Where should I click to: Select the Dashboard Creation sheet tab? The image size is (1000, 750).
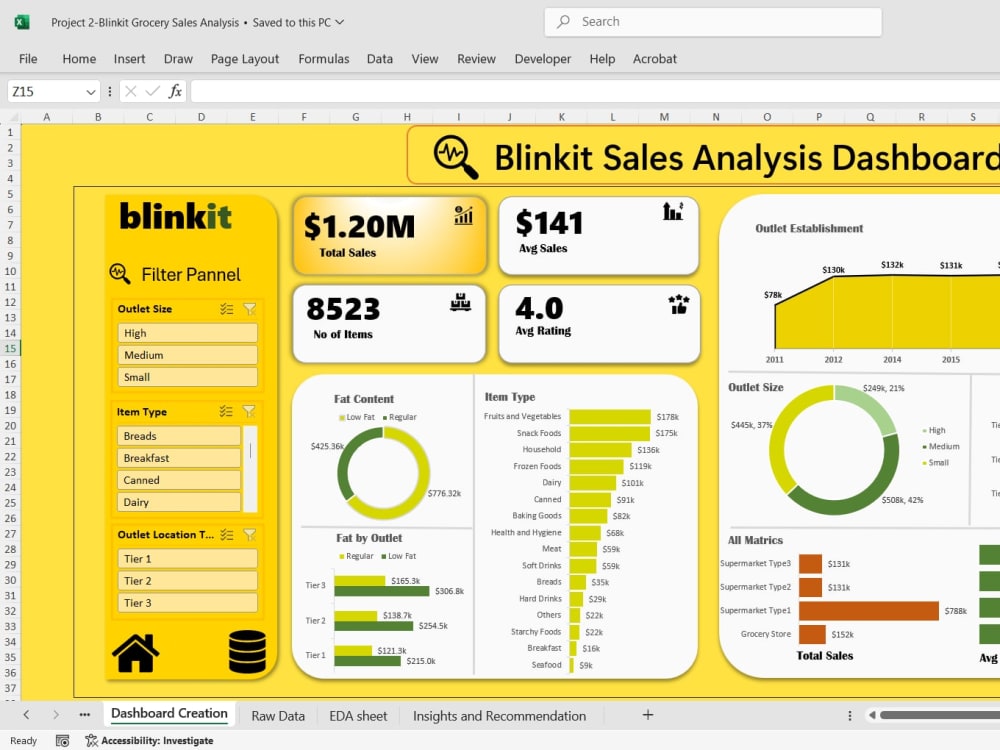click(x=169, y=714)
